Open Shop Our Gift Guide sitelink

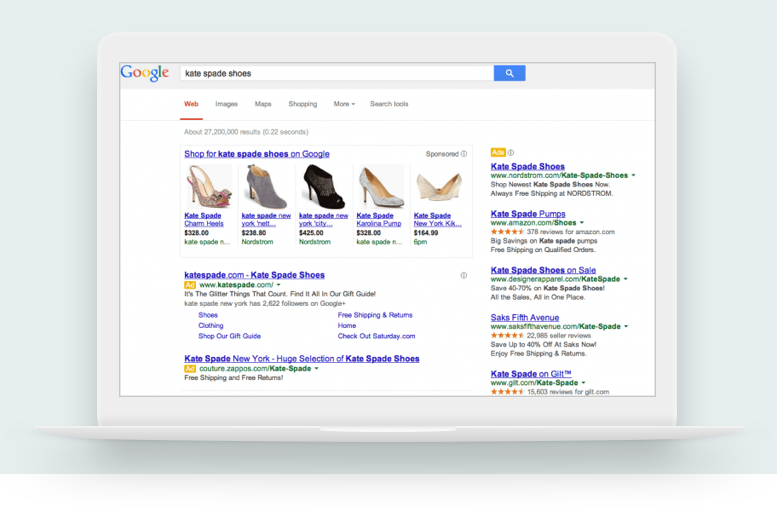229,336
